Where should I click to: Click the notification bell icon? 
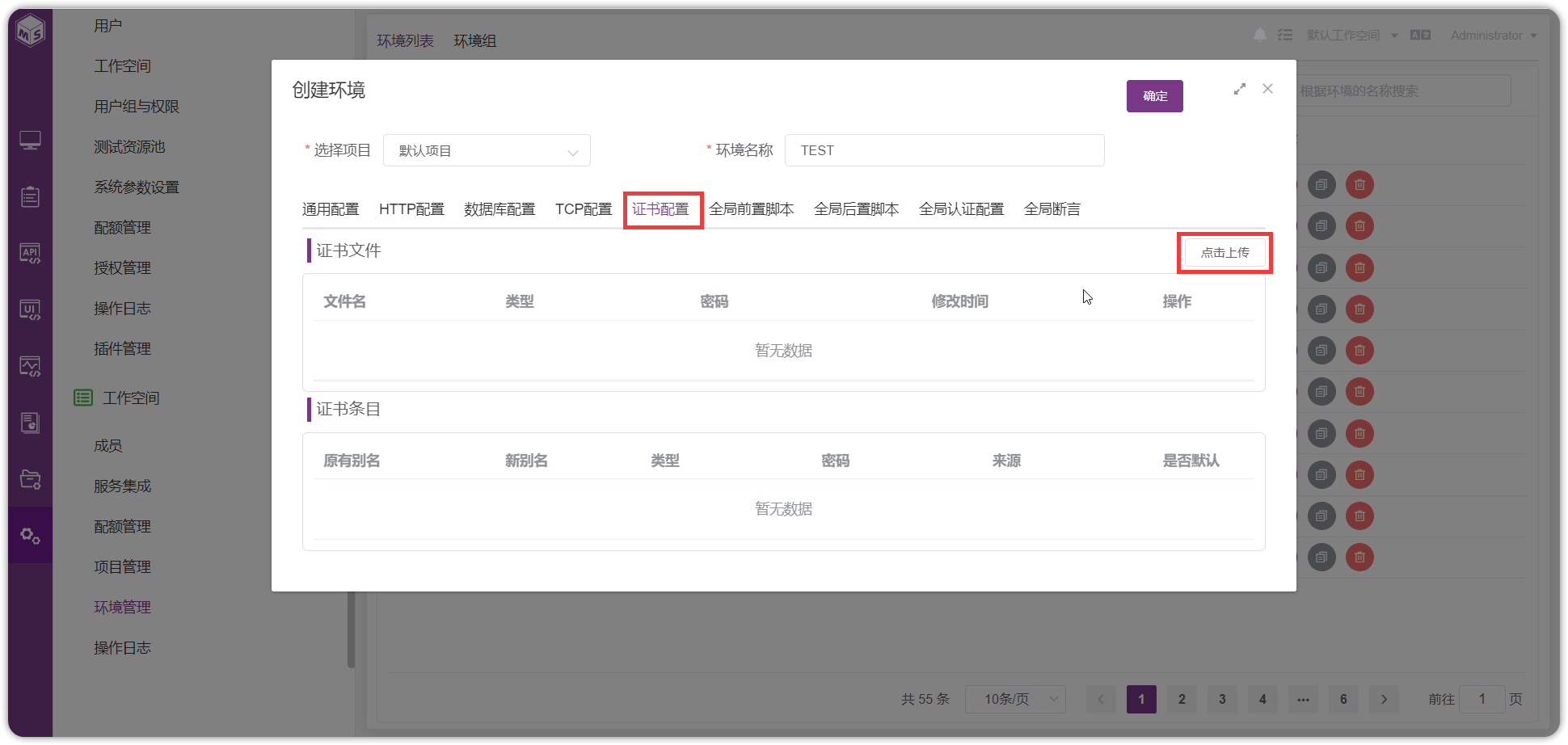click(x=1259, y=35)
